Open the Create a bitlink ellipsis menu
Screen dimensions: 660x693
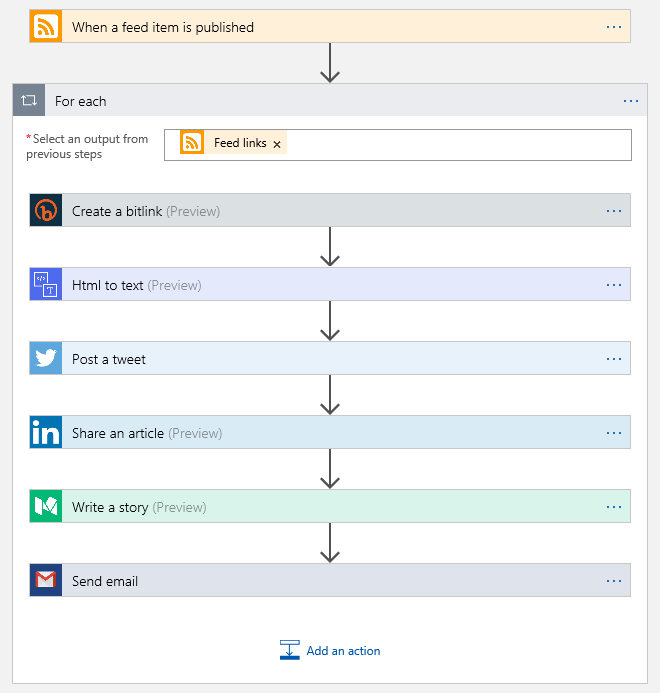pyautogui.click(x=614, y=211)
